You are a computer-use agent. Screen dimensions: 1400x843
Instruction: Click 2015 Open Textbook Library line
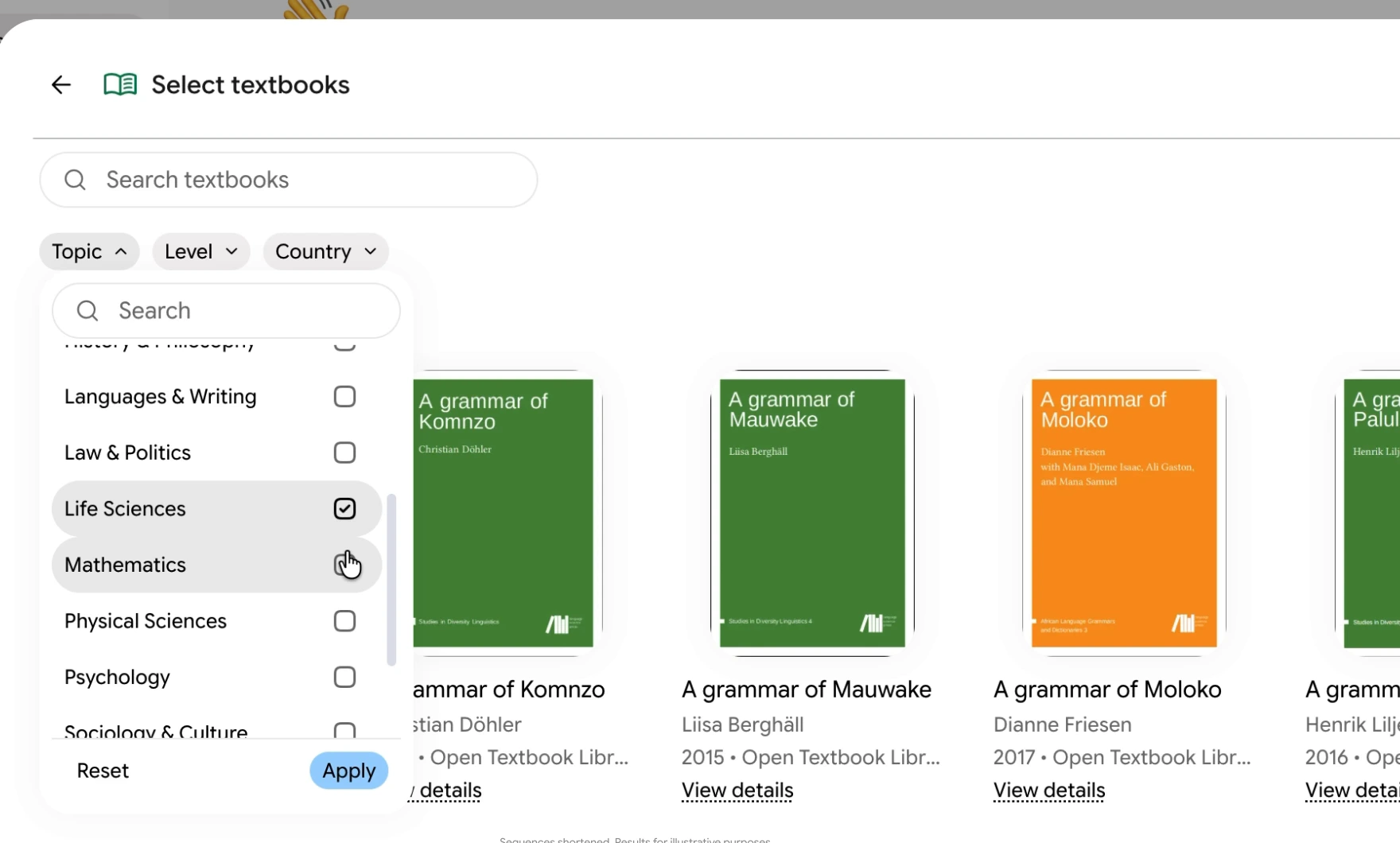pyautogui.click(x=811, y=757)
